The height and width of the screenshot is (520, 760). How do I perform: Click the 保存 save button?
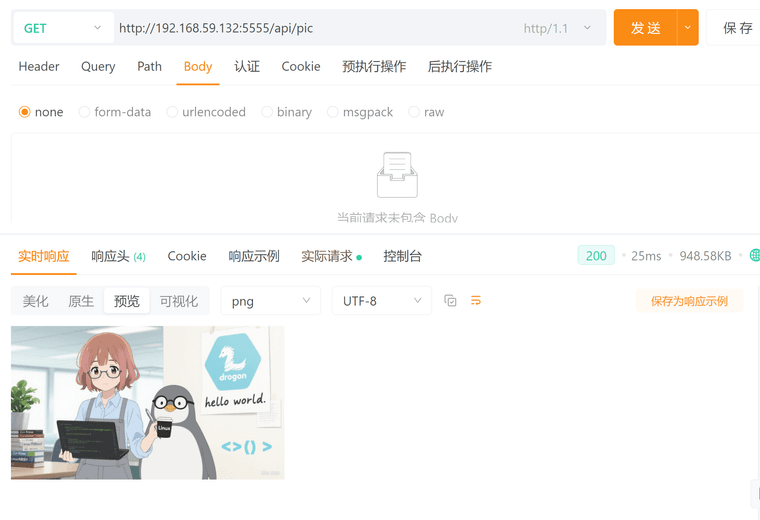[x=737, y=28]
